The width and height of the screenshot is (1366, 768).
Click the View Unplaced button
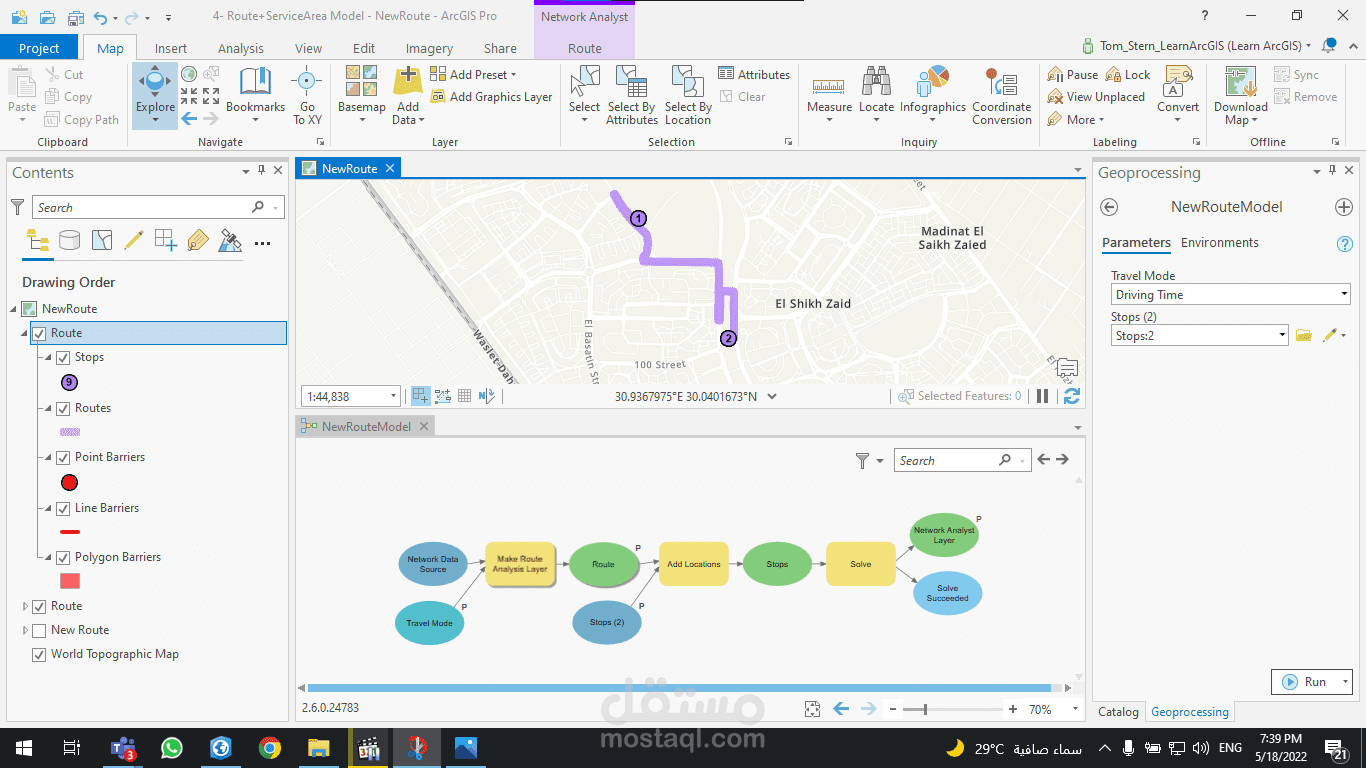(x=1095, y=97)
